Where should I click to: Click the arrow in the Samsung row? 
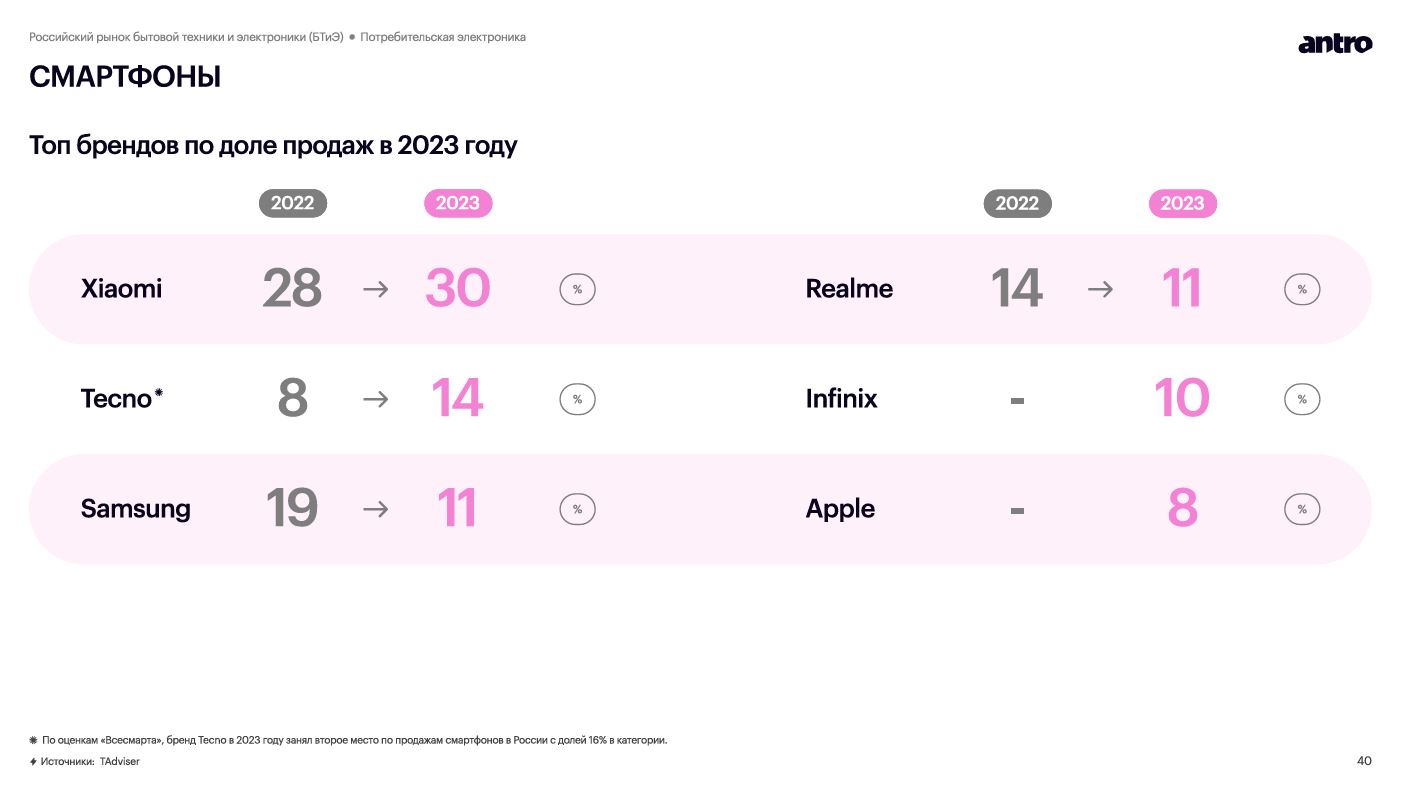pyautogui.click(x=375, y=509)
